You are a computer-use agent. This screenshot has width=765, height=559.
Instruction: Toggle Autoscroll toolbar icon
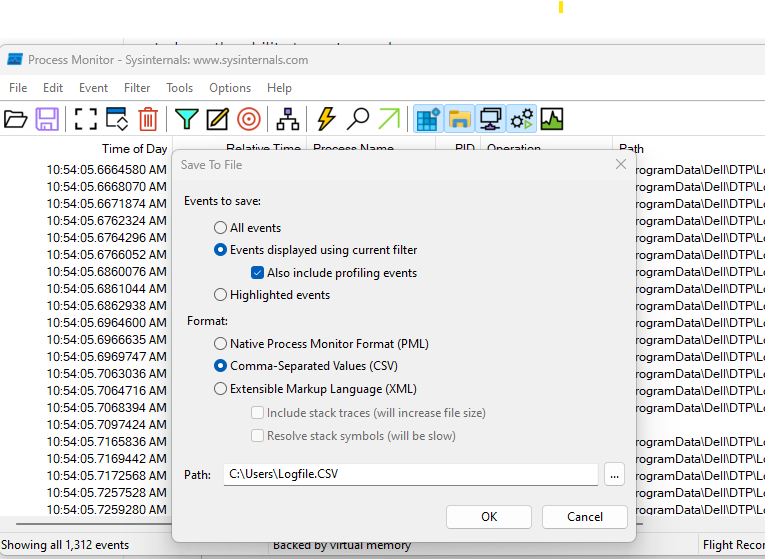point(117,119)
